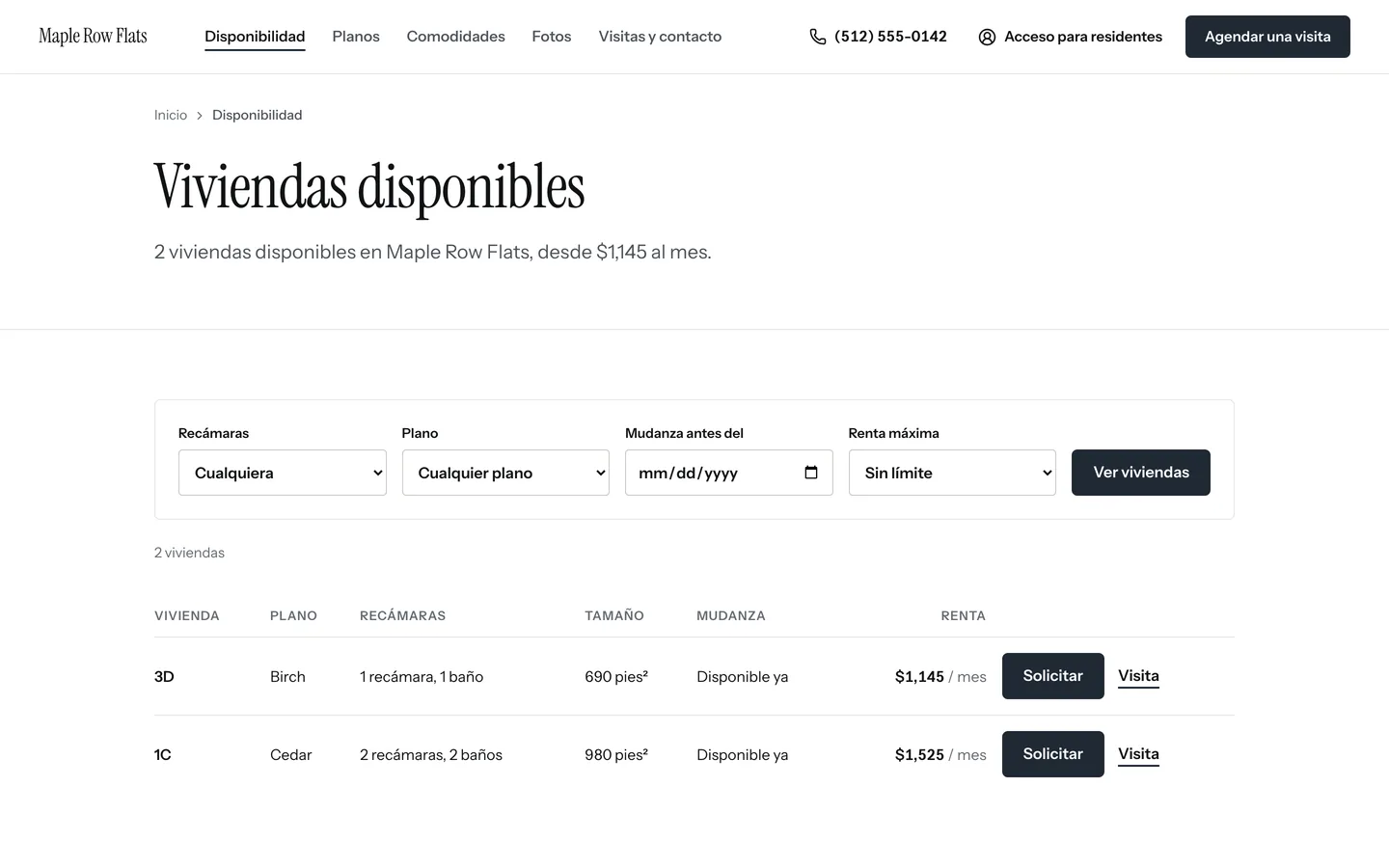This screenshot has height=868, width=1389.
Task: Click the Maple Row Flats logo
Action: [93, 37]
